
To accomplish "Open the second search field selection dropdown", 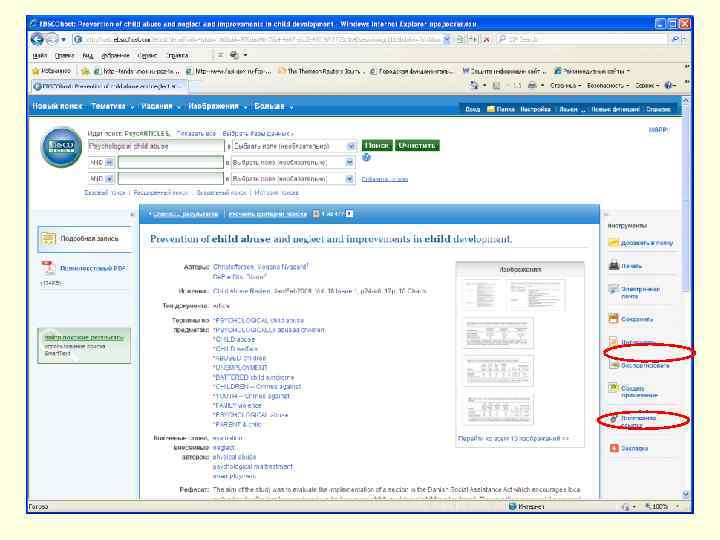I will point(349,163).
